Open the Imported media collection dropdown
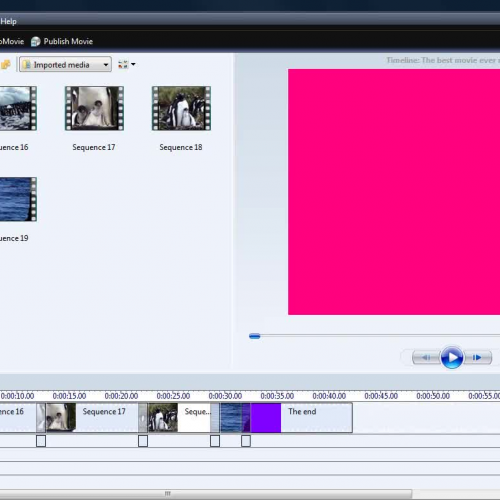The image size is (500, 500). click(x=65, y=64)
